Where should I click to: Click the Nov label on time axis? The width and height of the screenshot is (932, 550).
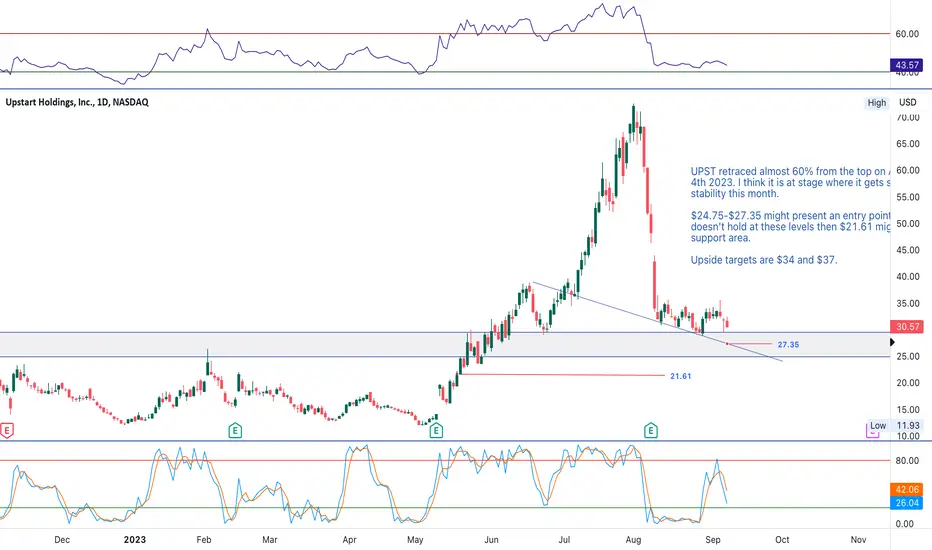point(858,540)
